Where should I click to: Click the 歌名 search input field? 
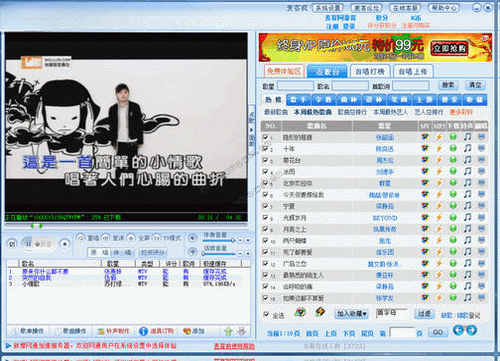[350, 86]
